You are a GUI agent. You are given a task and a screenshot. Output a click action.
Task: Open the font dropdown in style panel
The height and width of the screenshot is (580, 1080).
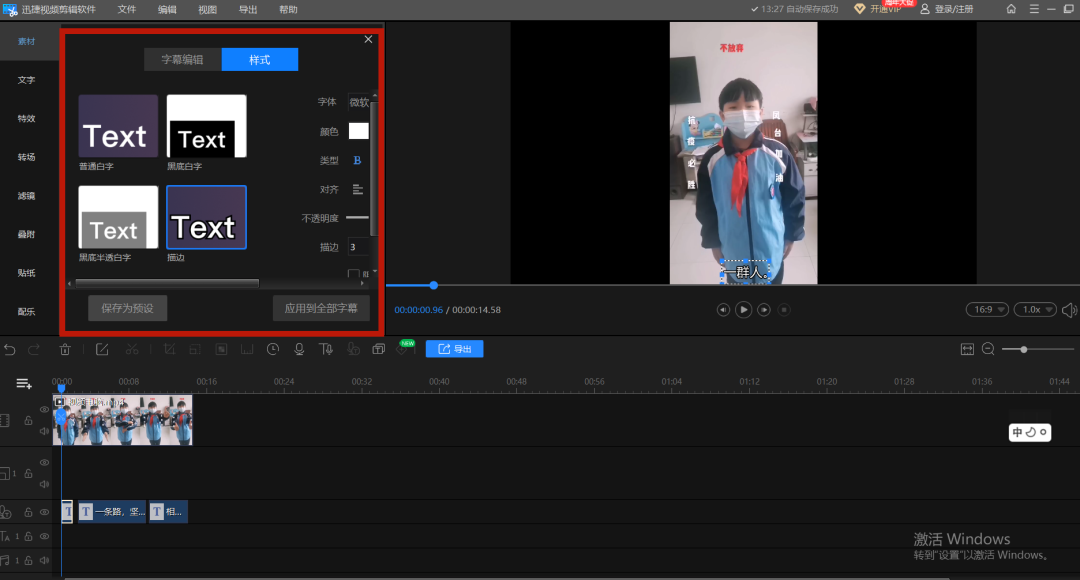359,102
